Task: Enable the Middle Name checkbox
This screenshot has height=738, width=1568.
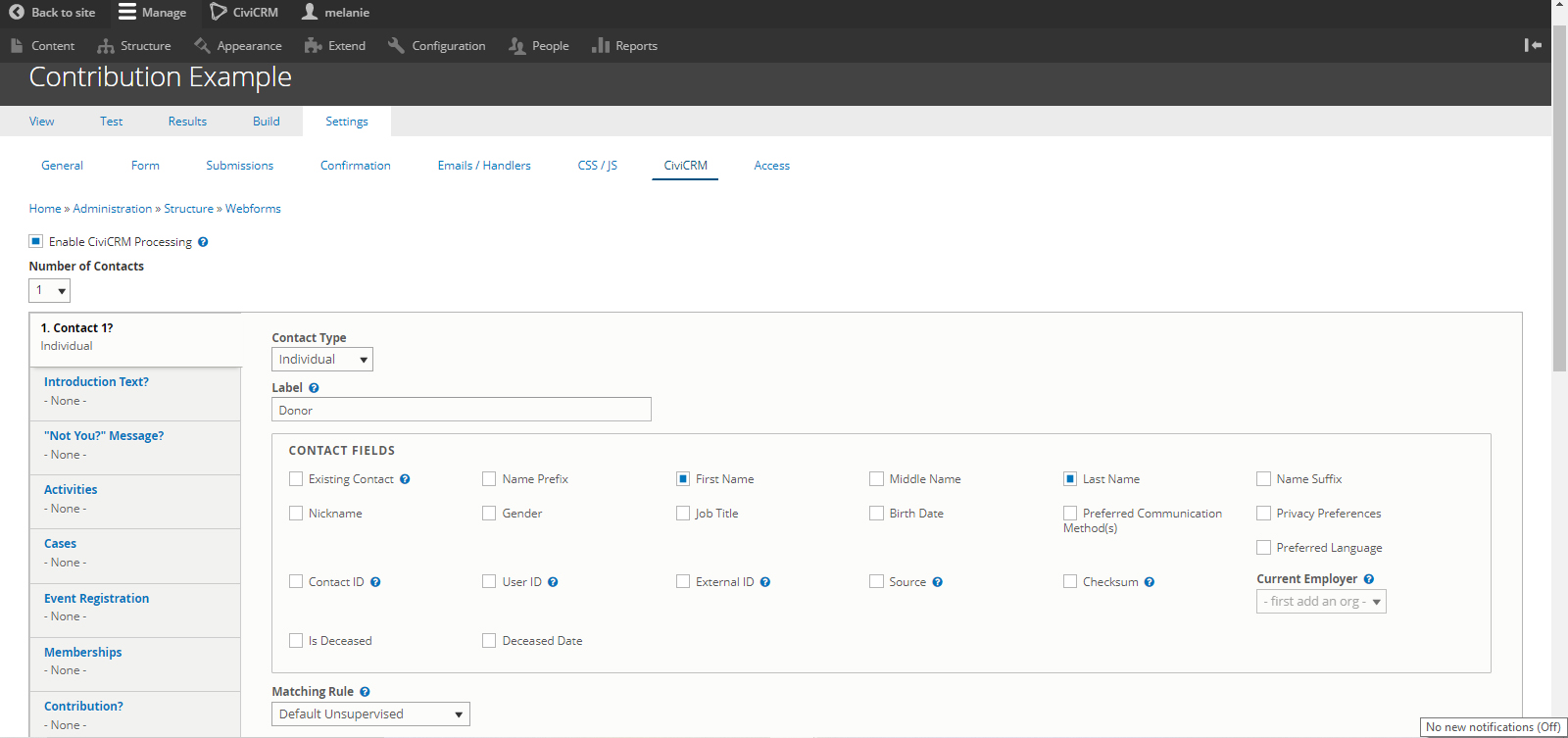Action: click(x=876, y=479)
